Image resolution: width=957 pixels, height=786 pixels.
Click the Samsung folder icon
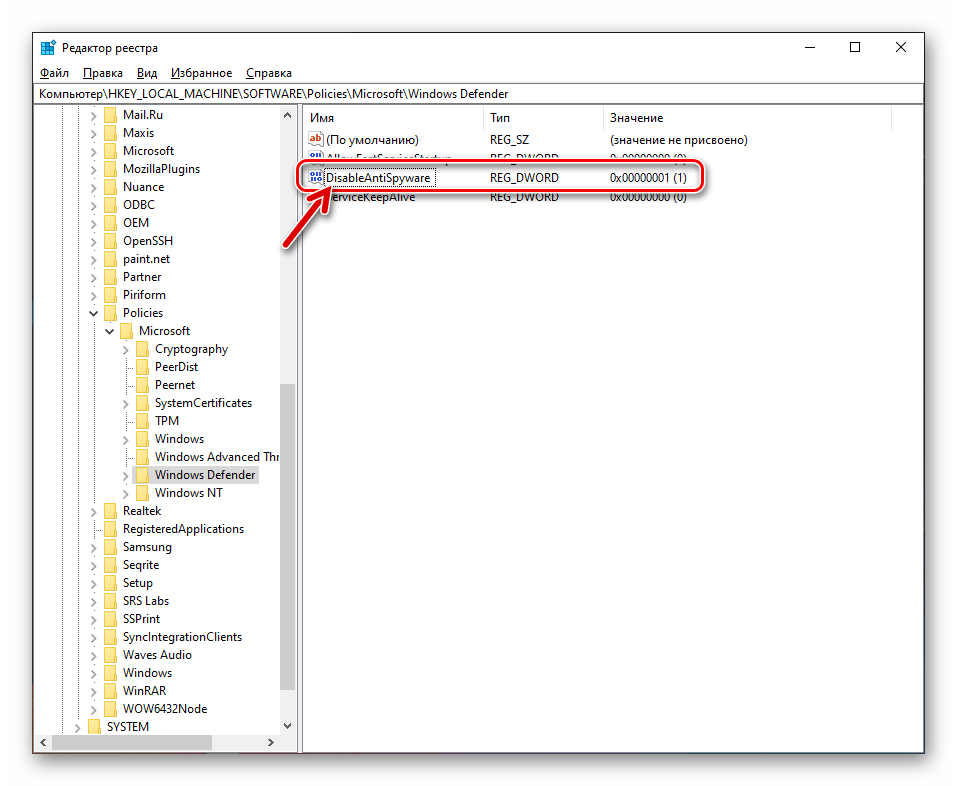(110, 547)
